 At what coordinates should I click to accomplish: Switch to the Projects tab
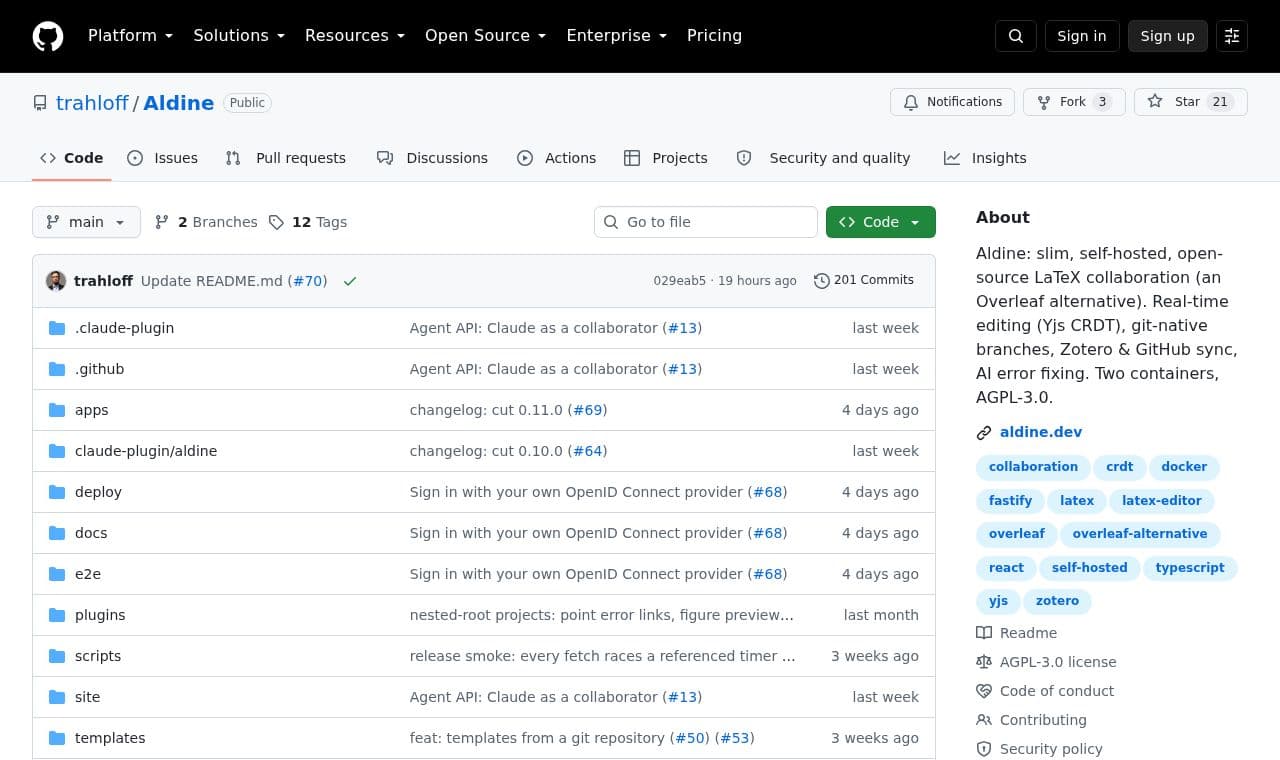tap(666, 158)
